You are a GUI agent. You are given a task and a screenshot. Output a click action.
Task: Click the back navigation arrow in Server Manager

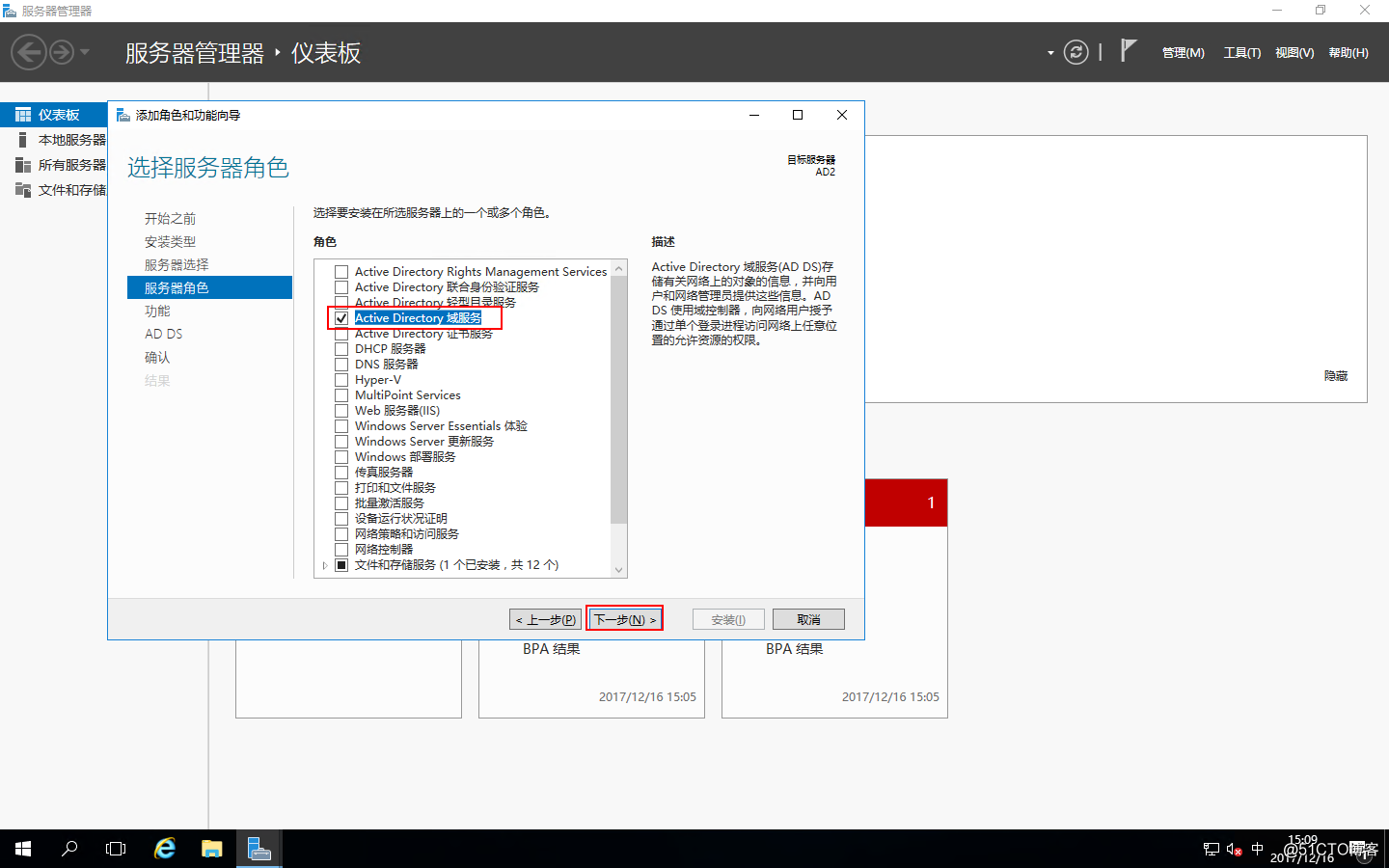pos(29,52)
